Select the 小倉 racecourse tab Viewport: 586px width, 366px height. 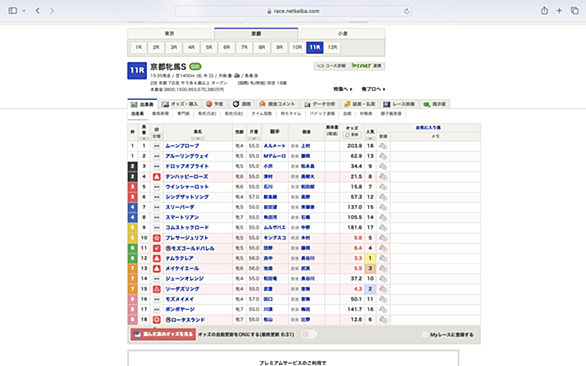pos(343,34)
